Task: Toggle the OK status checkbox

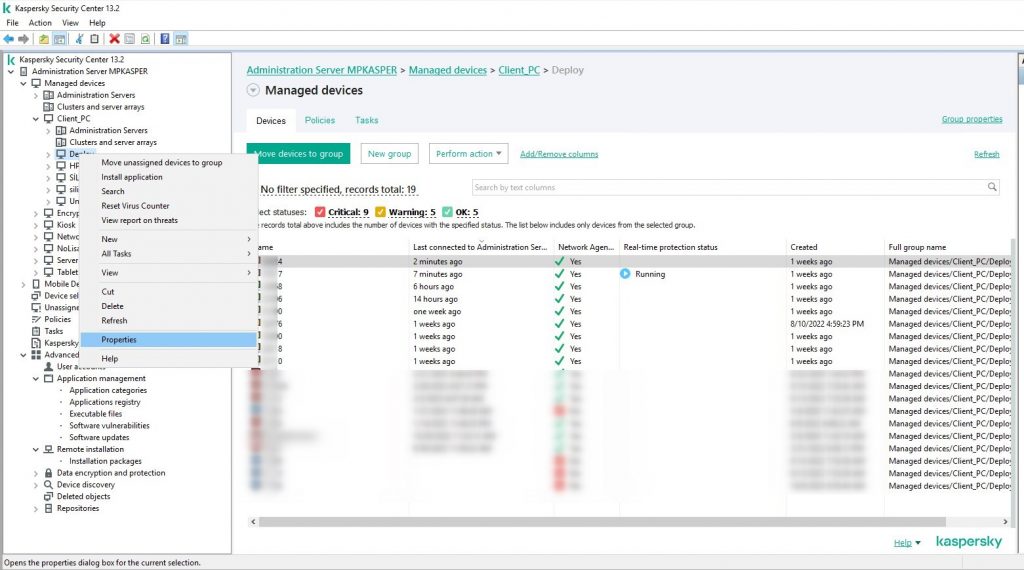Action: tap(447, 212)
